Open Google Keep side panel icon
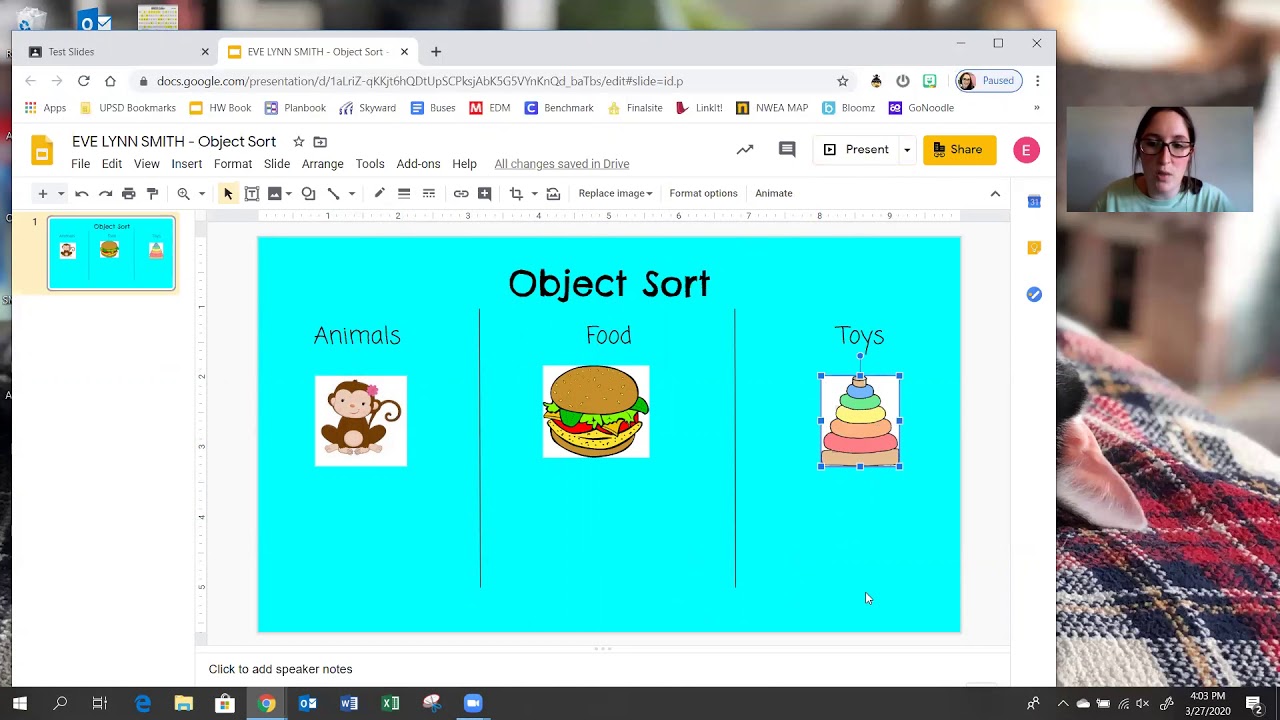 (1034, 247)
